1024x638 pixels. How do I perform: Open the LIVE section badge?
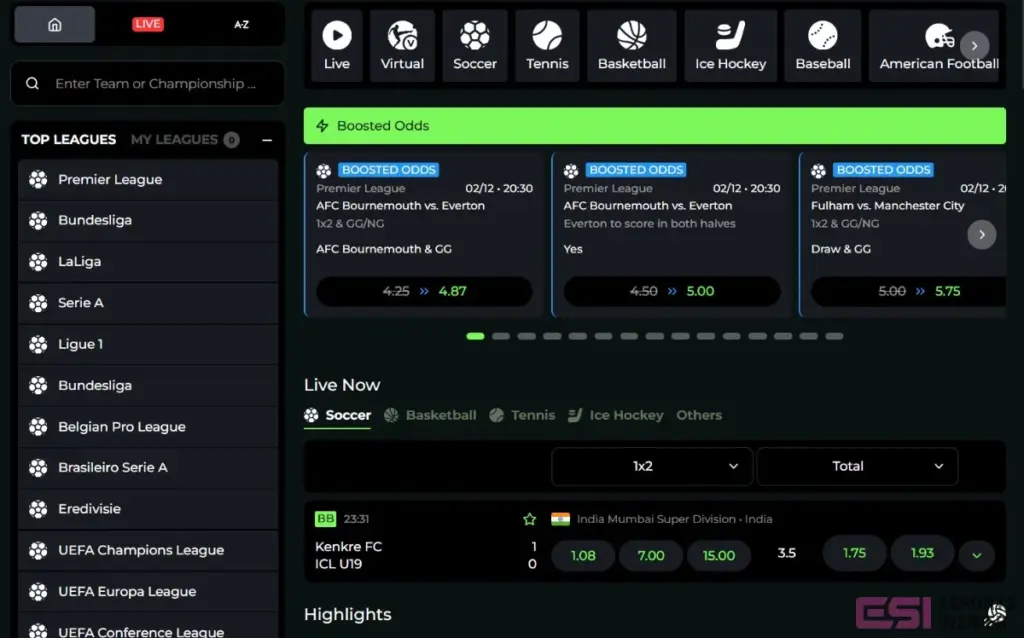pos(148,24)
